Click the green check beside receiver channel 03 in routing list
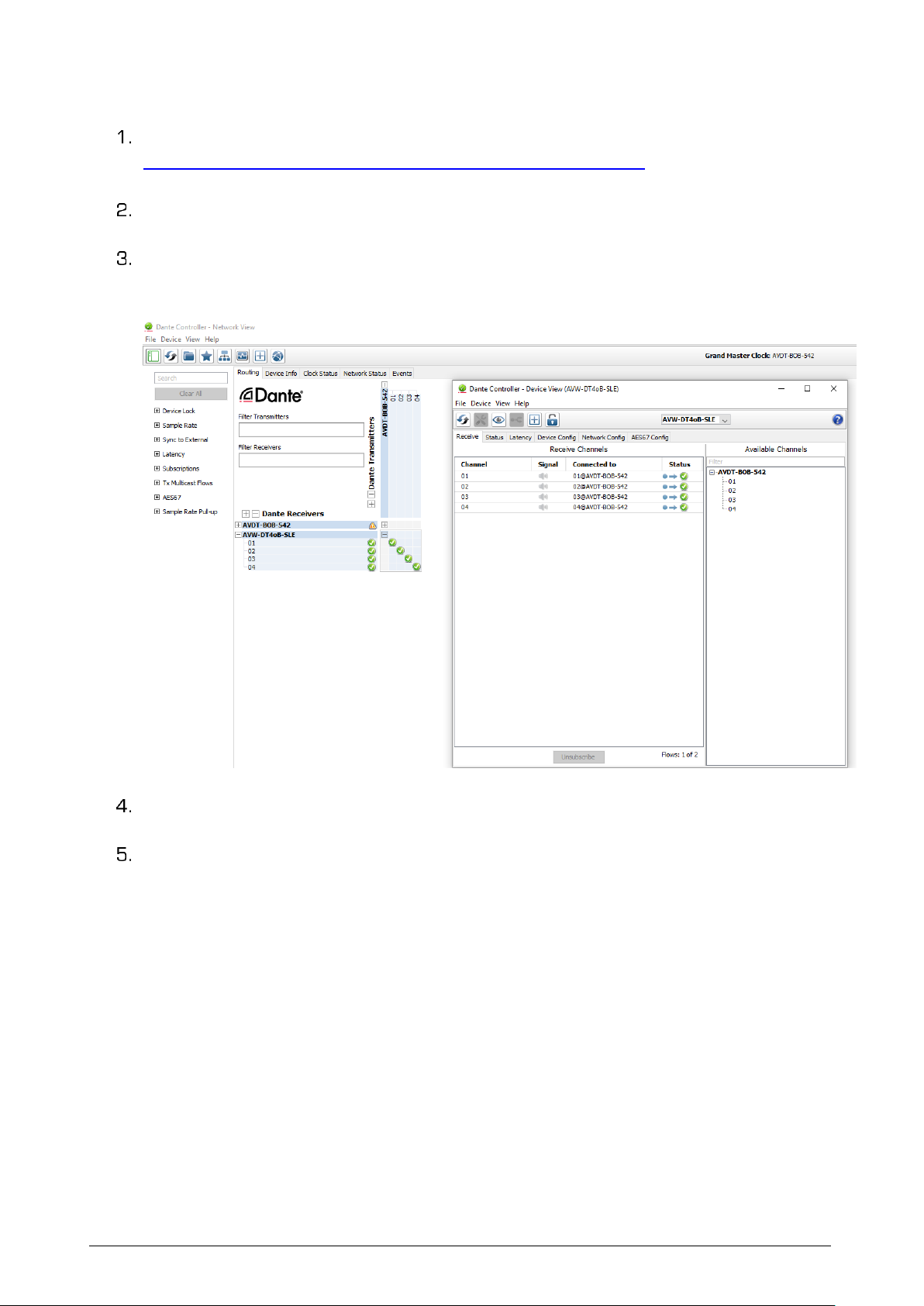 point(371,559)
